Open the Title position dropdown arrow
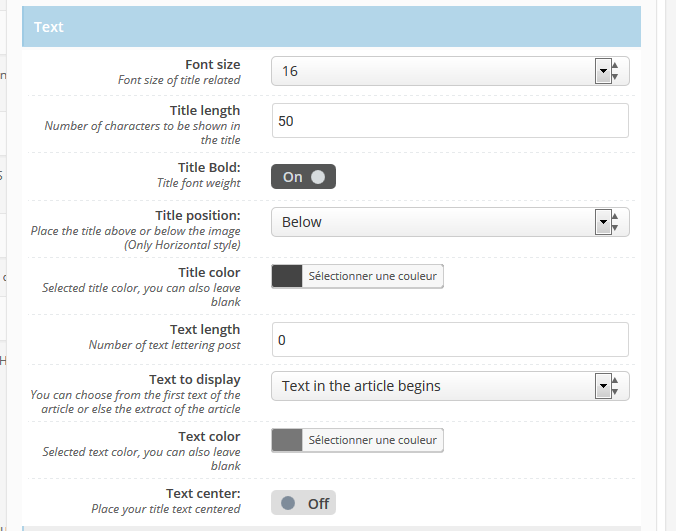676x531 pixels. tap(603, 222)
